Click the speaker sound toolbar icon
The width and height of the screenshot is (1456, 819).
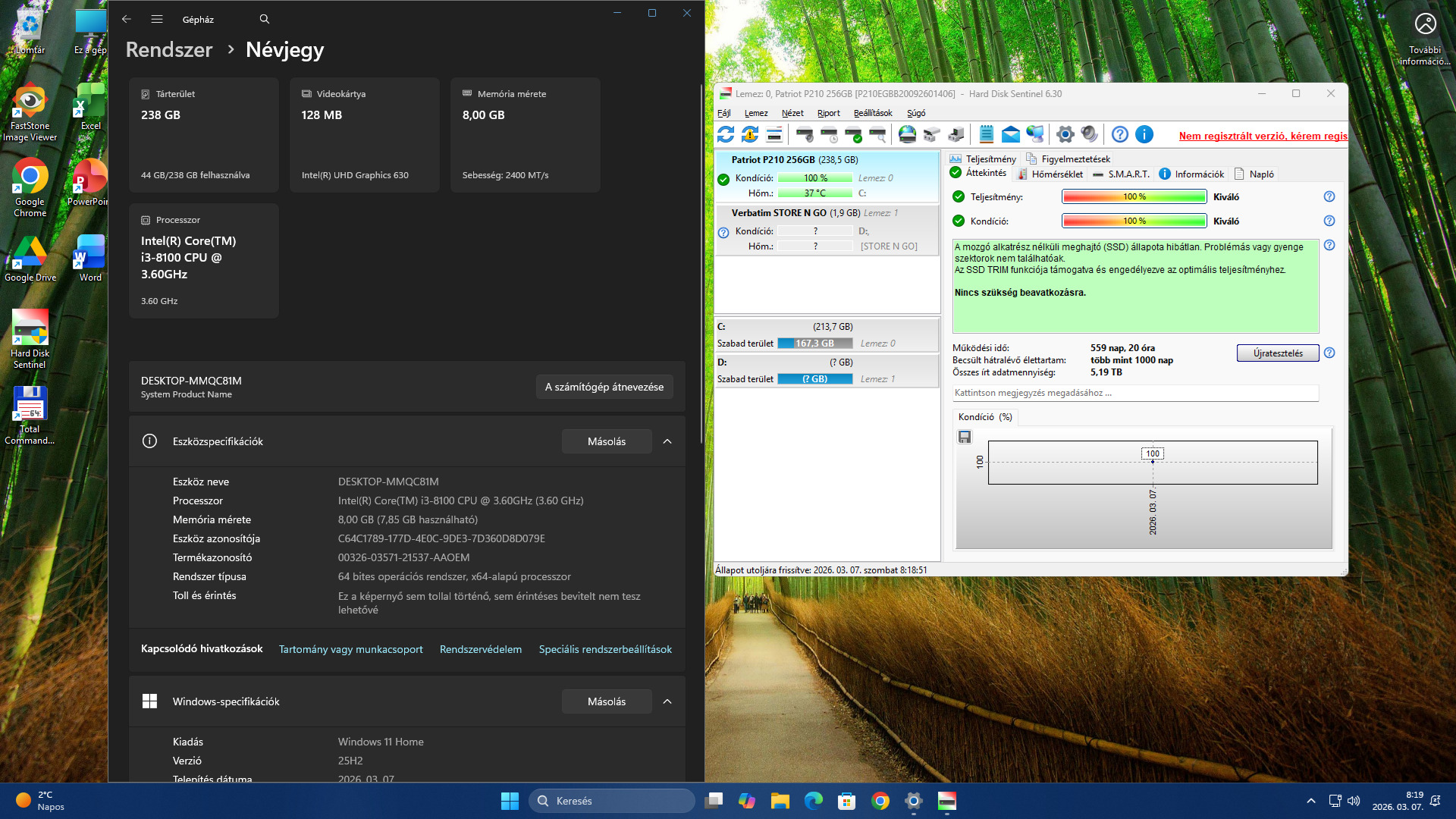[x=1089, y=135]
